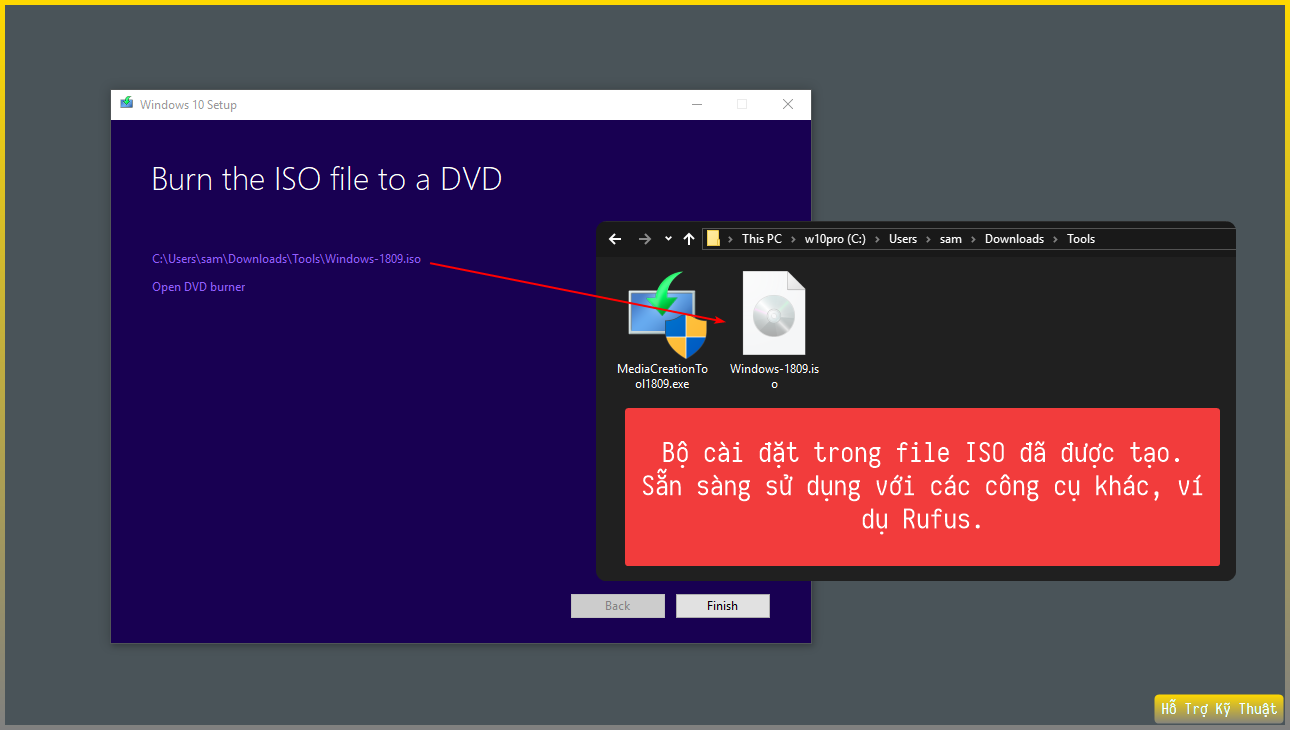The width and height of the screenshot is (1290, 730).
Task: Go up one folder level in Explorer
Action: click(x=688, y=239)
